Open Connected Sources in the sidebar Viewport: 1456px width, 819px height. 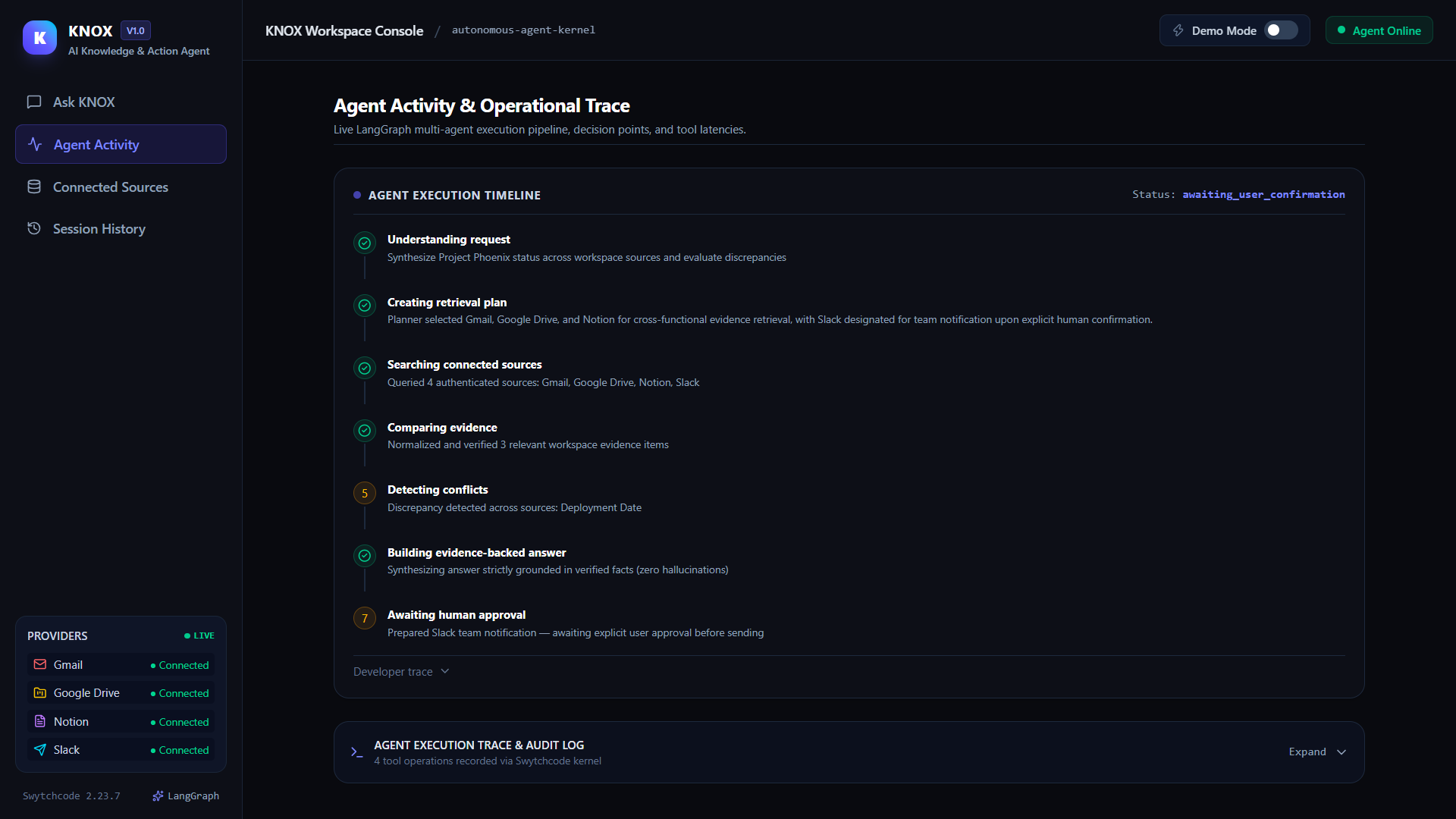[121, 187]
